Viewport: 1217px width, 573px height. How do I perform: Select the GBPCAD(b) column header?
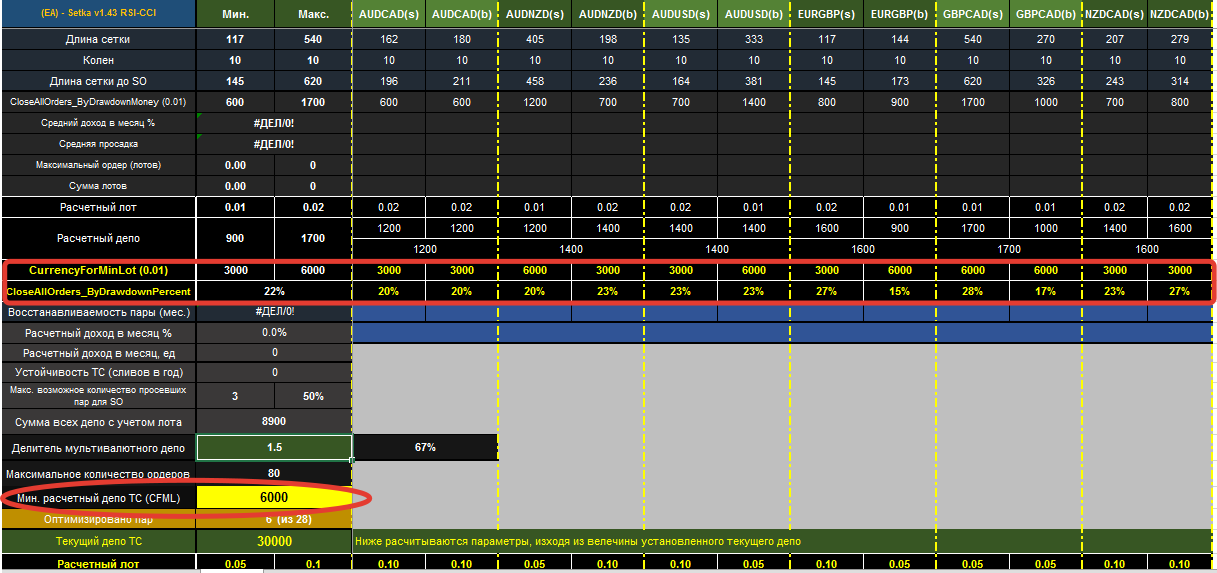[x=1045, y=15]
